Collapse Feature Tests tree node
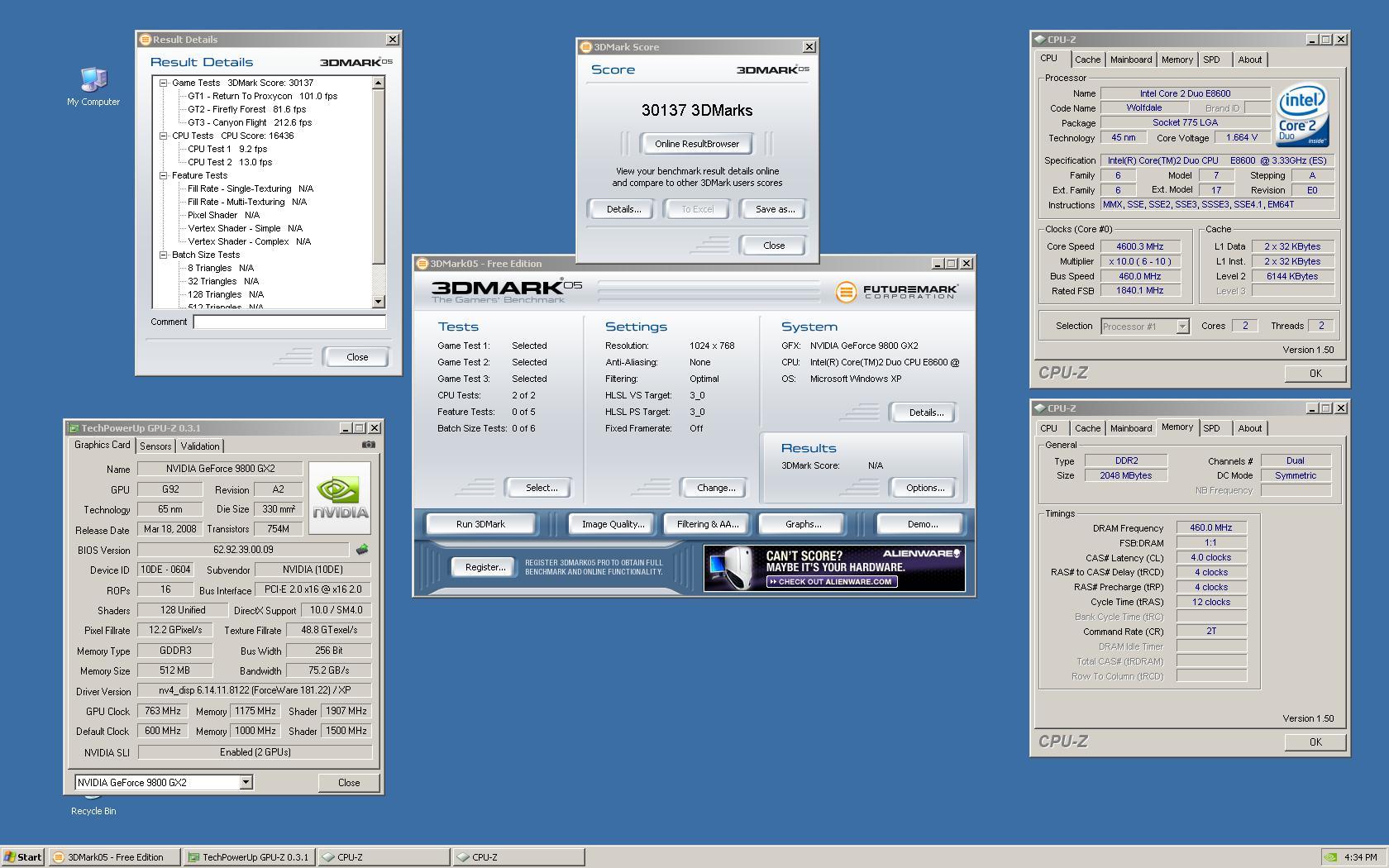Image resolution: width=1389 pixels, height=868 pixels. coord(163,175)
